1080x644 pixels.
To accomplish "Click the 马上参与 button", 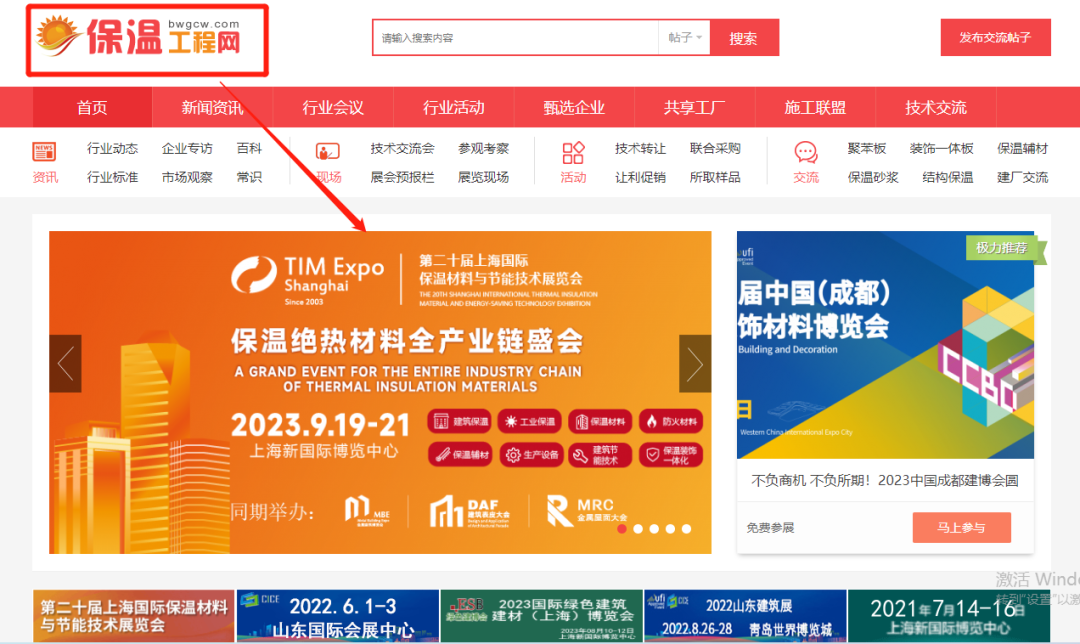I will [x=962, y=528].
